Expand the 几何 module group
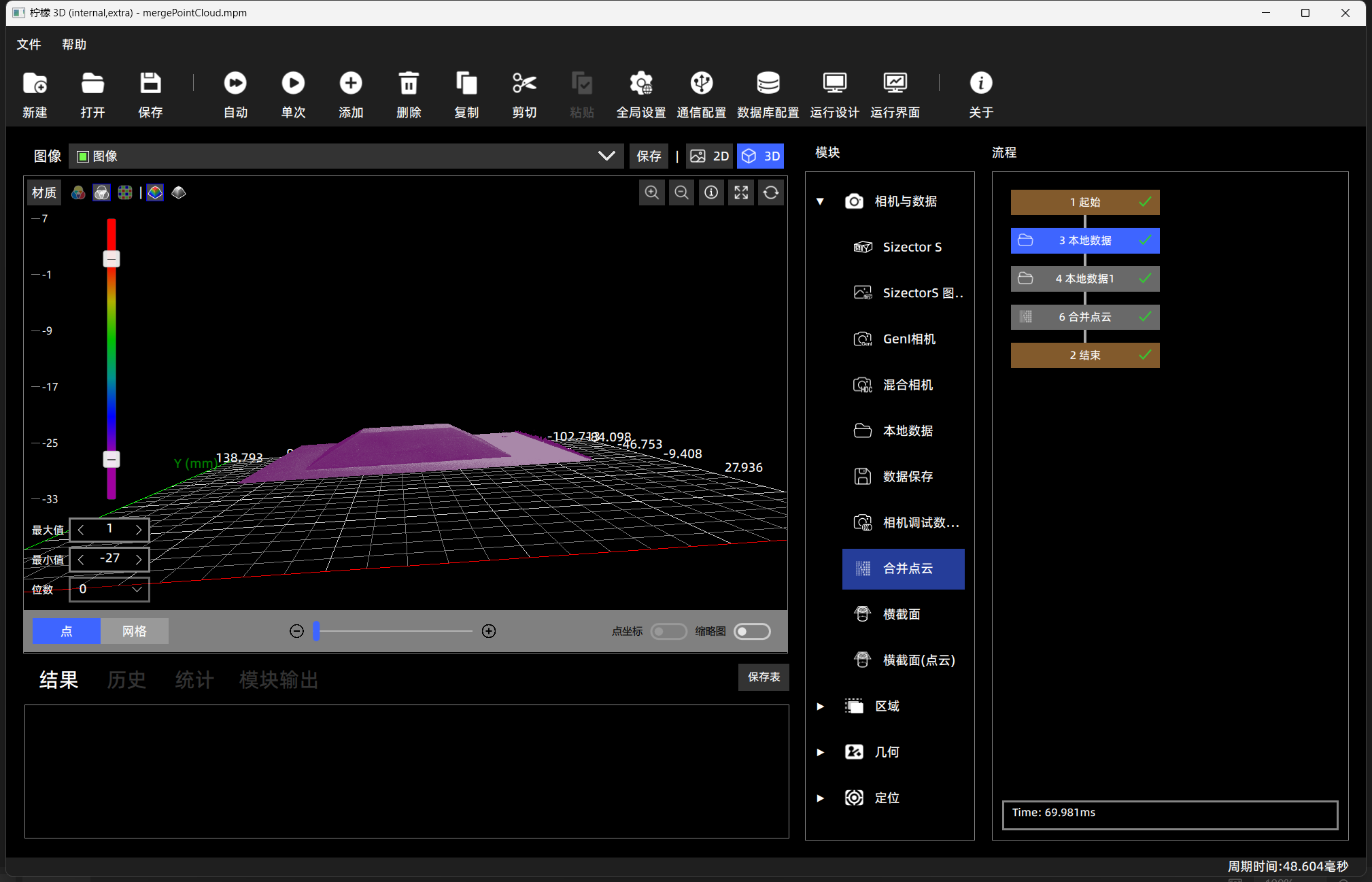Viewport: 1372px width, 882px height. click(821, 752)
